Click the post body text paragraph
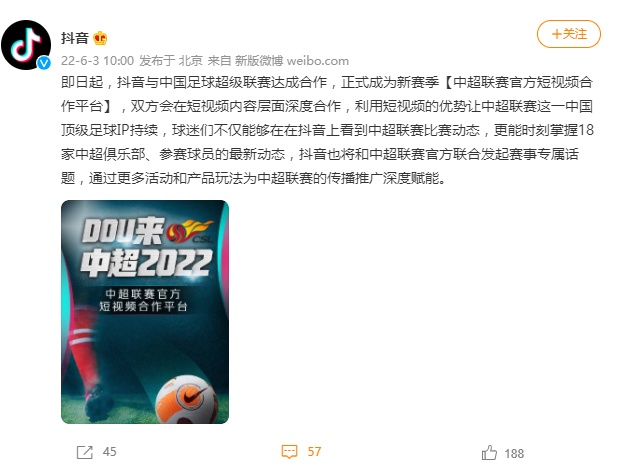Viewport: 618px width, 472px height. 327,130
